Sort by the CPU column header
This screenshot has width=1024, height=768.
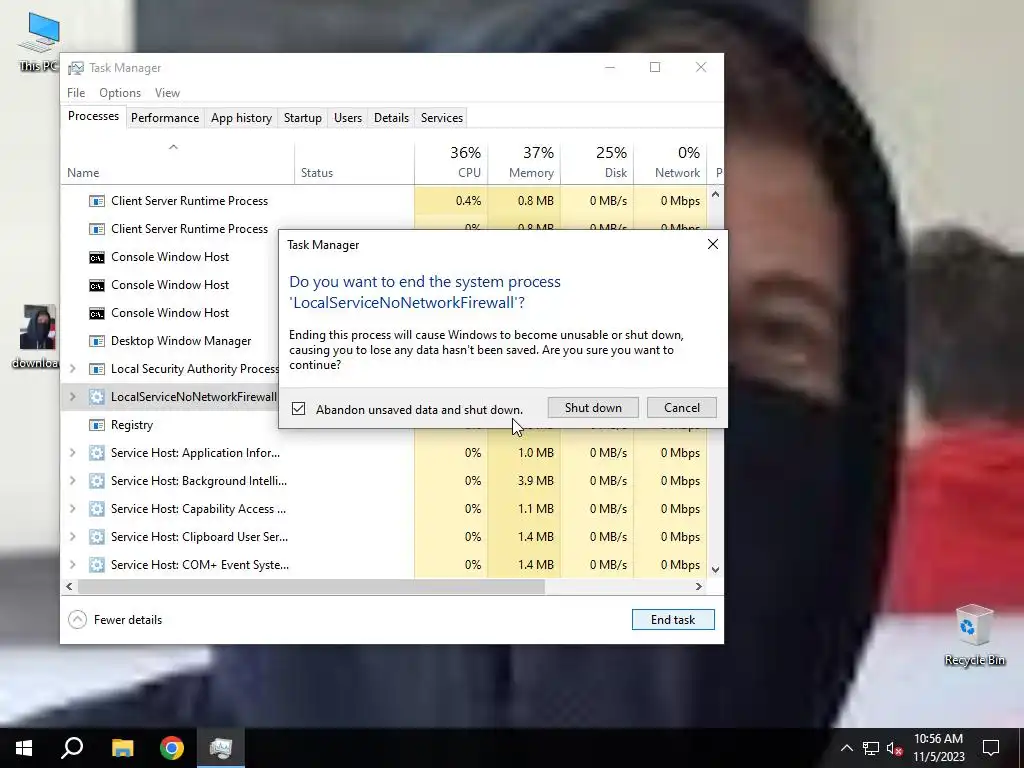(451, 163)
